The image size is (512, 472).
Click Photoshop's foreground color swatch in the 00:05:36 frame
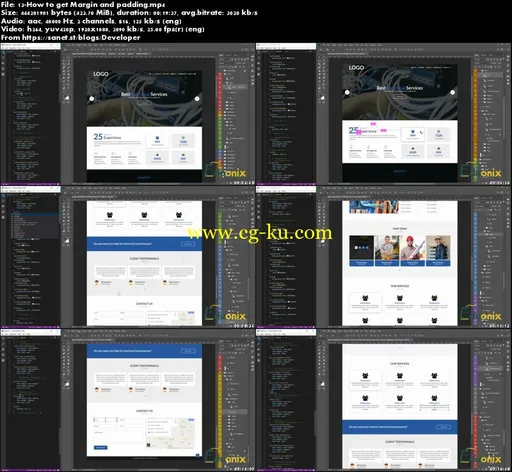coord(322,98)
